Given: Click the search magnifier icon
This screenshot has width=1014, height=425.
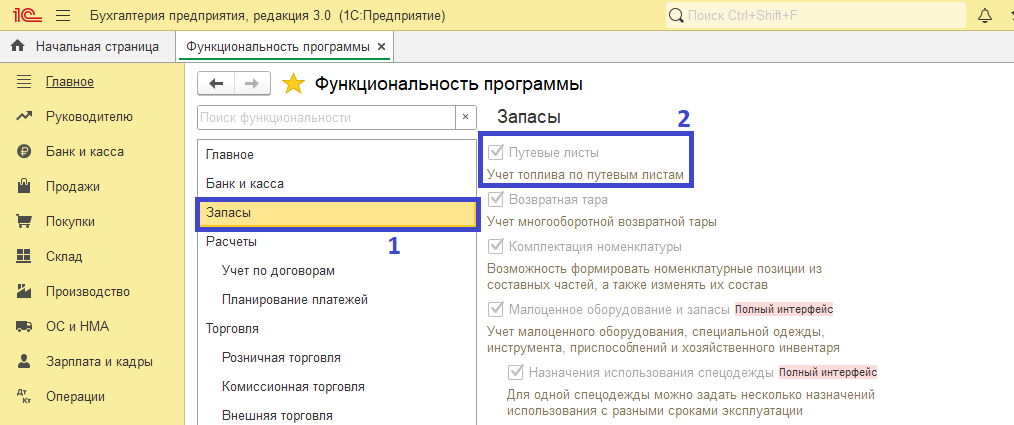Looking at the screenshot, I should pos(676,15).
